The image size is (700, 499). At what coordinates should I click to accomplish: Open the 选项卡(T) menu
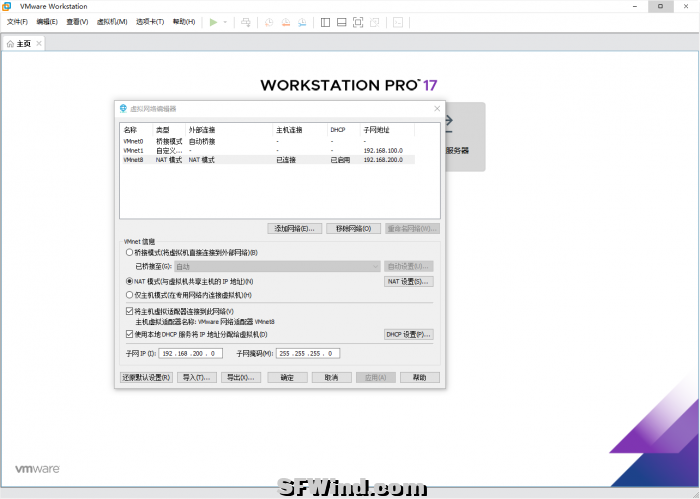(150, 21)
